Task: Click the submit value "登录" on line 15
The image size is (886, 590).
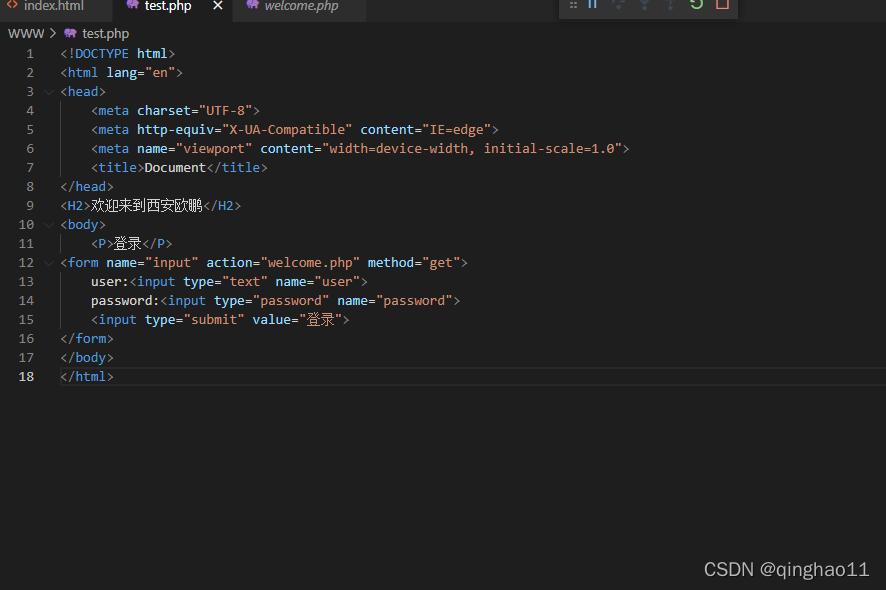Action: click(x=320, y=320)
